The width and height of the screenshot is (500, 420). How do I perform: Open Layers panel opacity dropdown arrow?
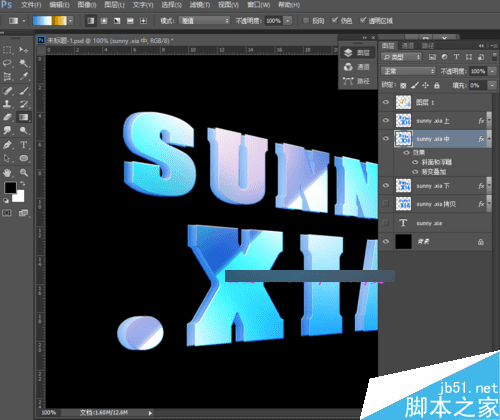(x=492, y=71)
